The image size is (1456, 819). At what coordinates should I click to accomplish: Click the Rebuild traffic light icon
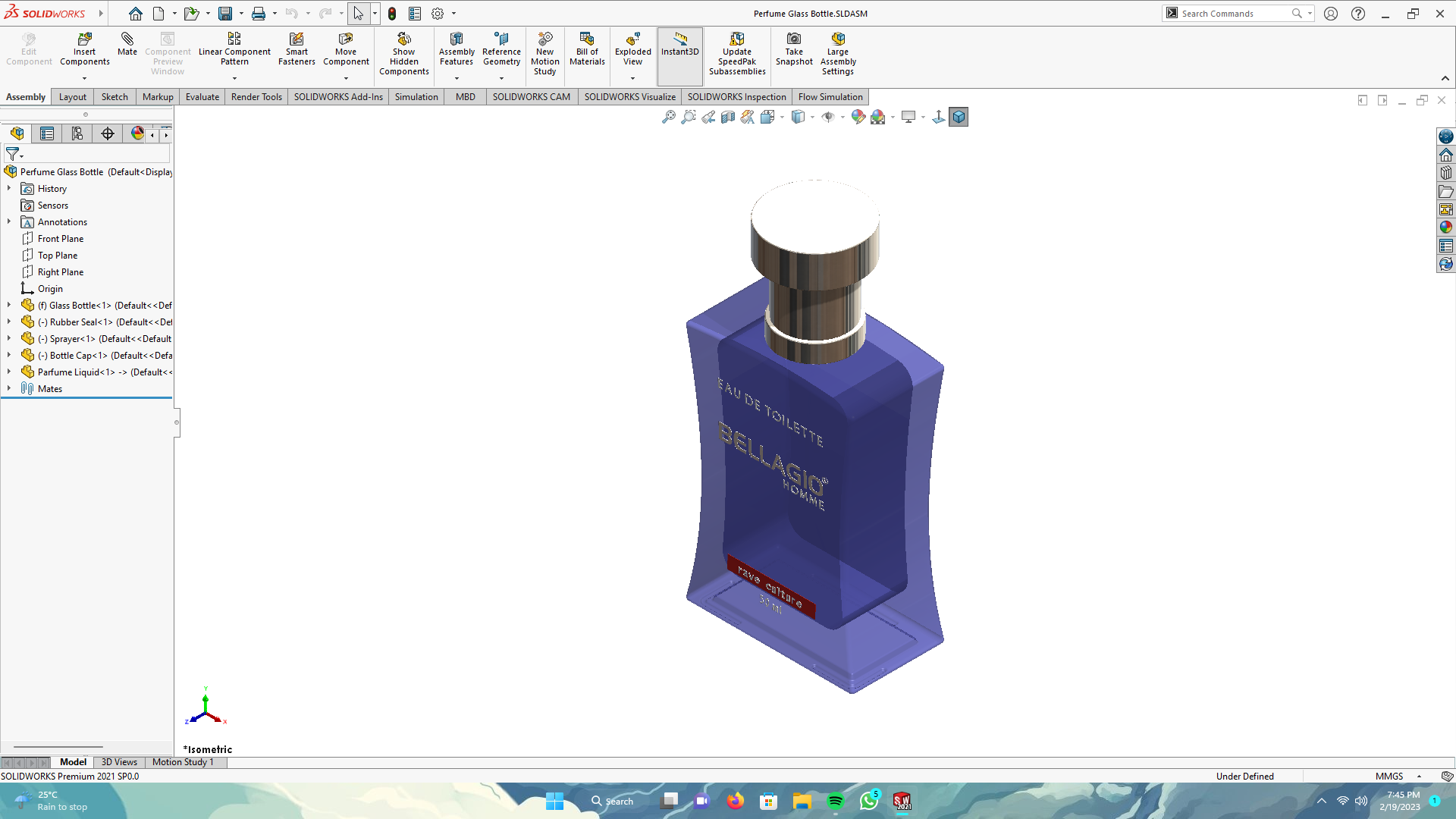coord(392,14)
